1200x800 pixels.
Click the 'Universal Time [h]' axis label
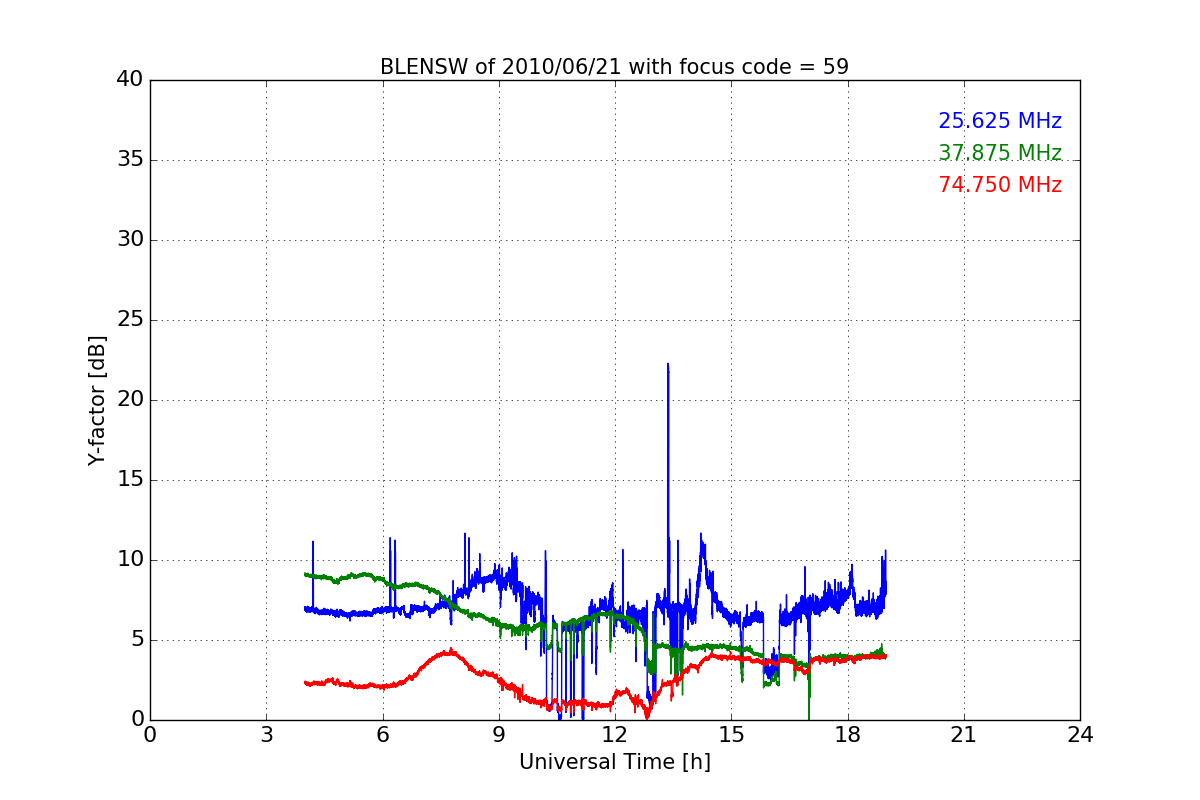[615, 762]
